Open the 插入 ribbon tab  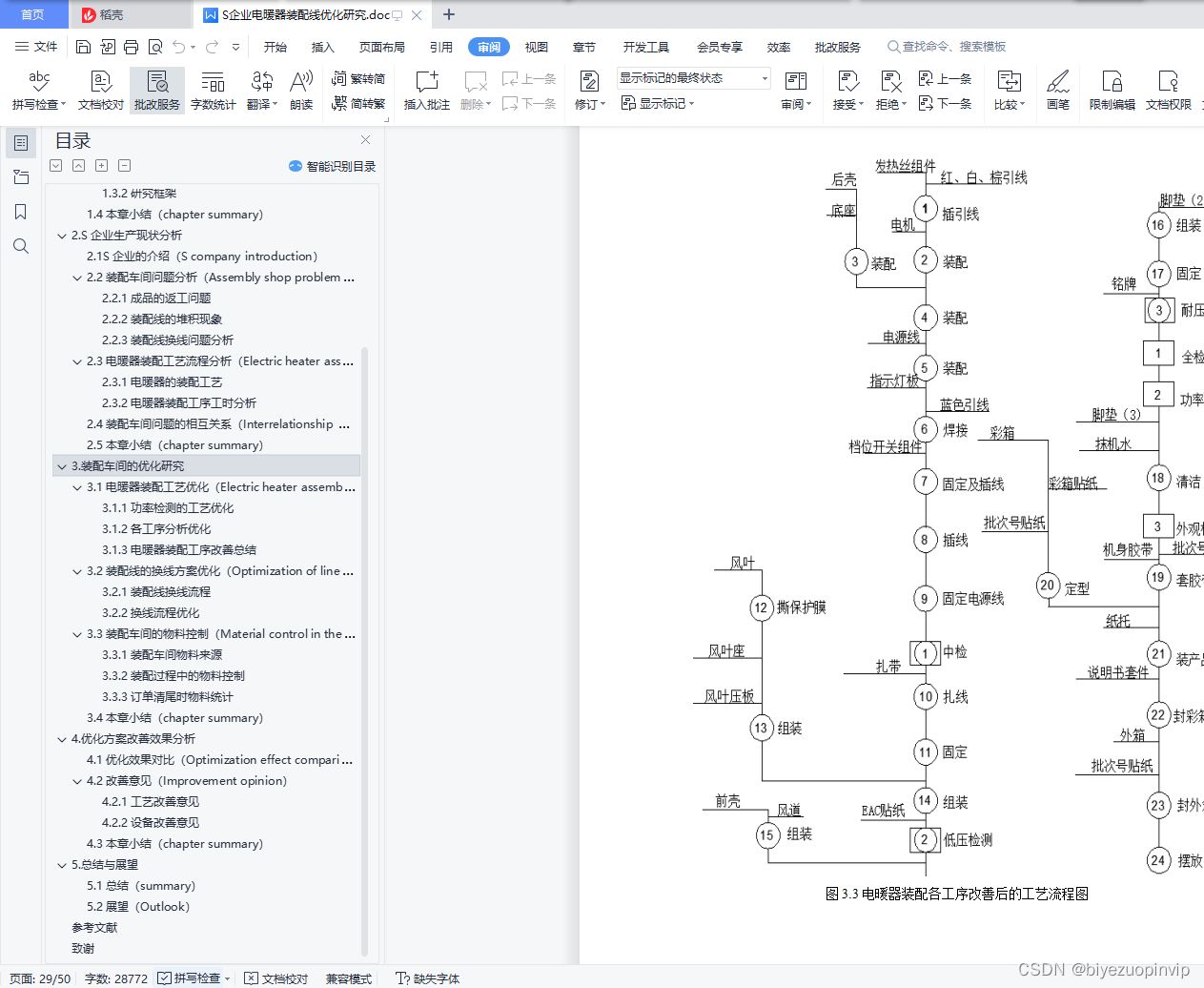coord(323,47)
